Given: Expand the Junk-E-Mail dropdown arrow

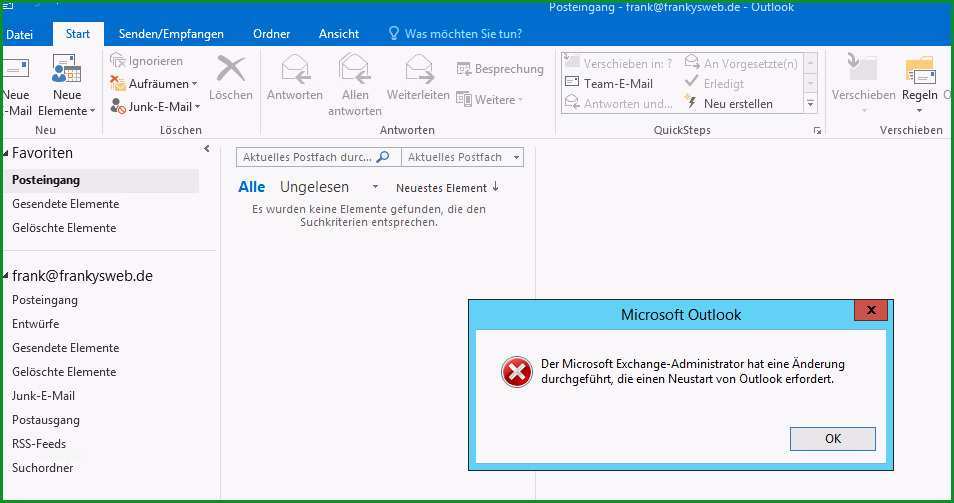Looking at the screenshot, I should (x=198, y=107).
